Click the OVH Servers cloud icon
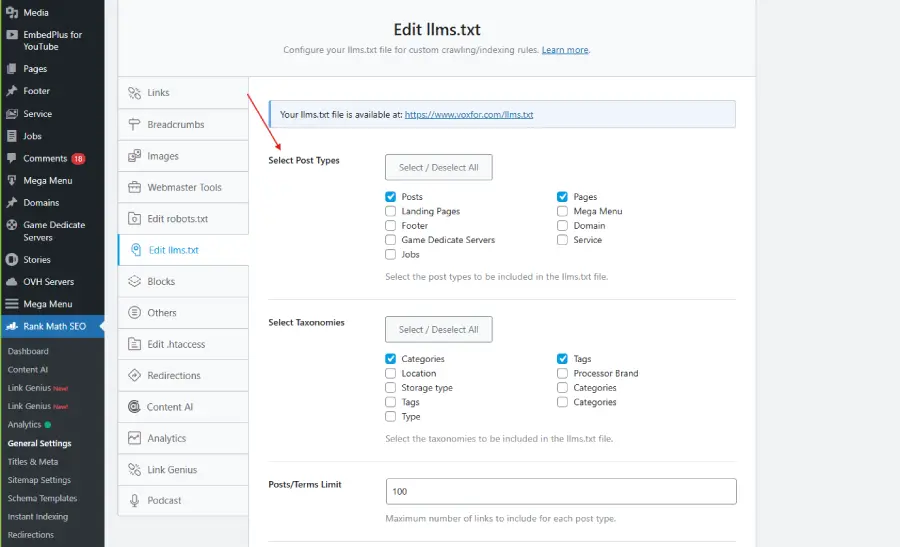This screenshot has width=900, height=547. point(11,282)
